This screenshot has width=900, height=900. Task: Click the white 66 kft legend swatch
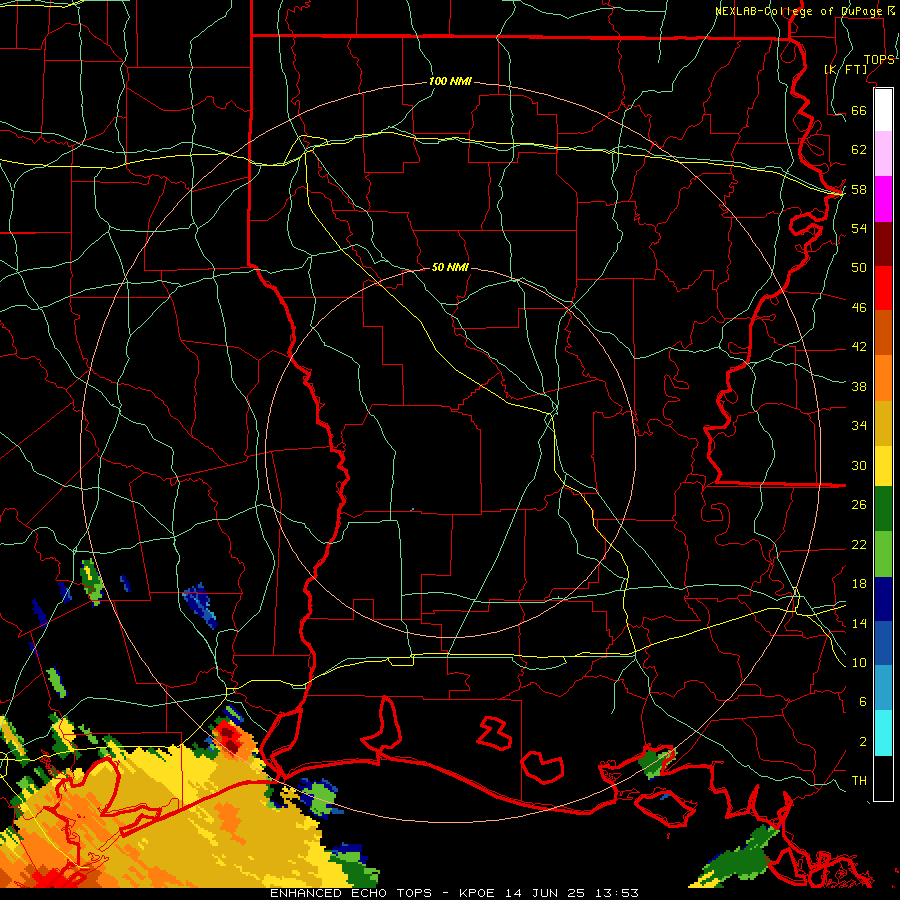pos(883,110)
